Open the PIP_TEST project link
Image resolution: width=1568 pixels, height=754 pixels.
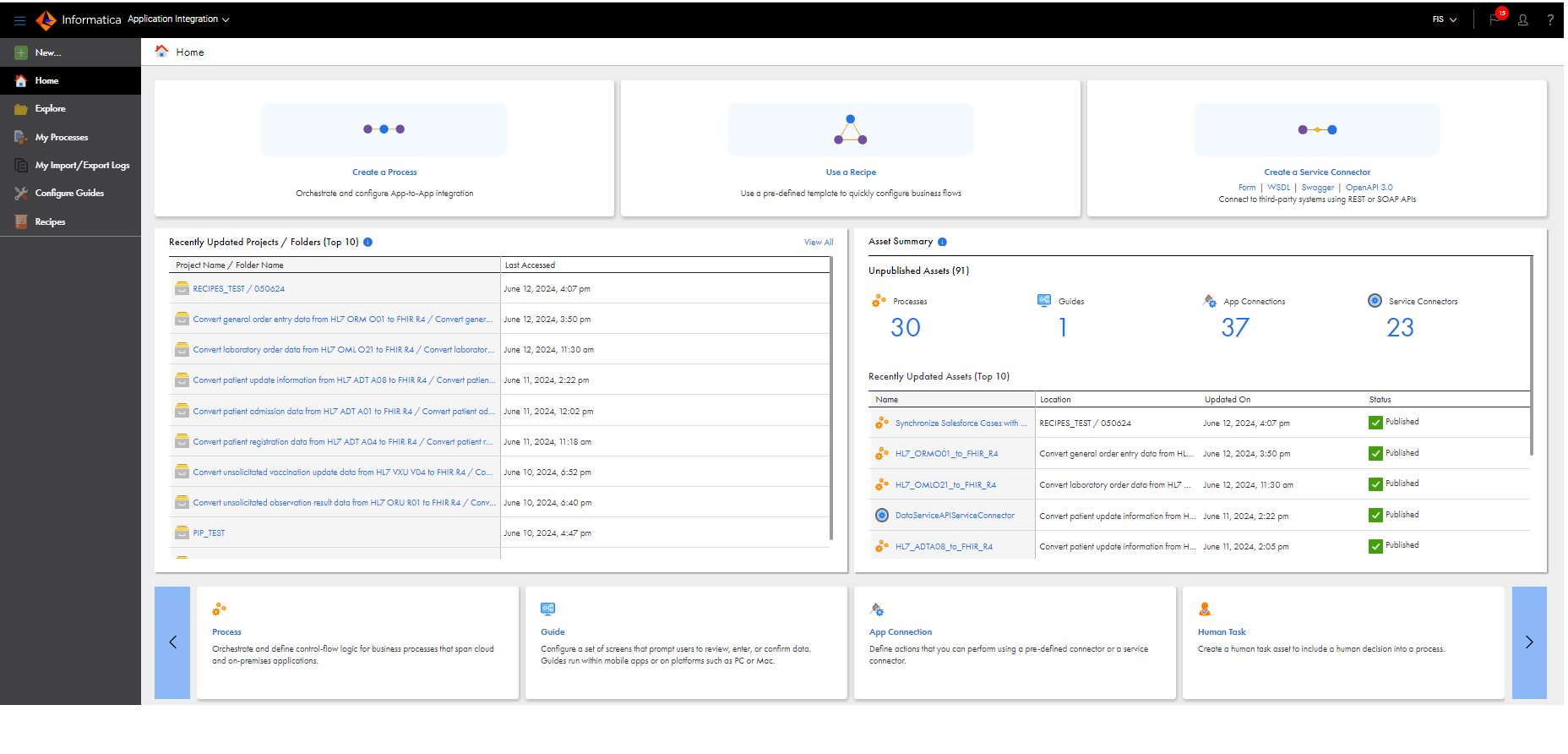click(x=209, y=533)
